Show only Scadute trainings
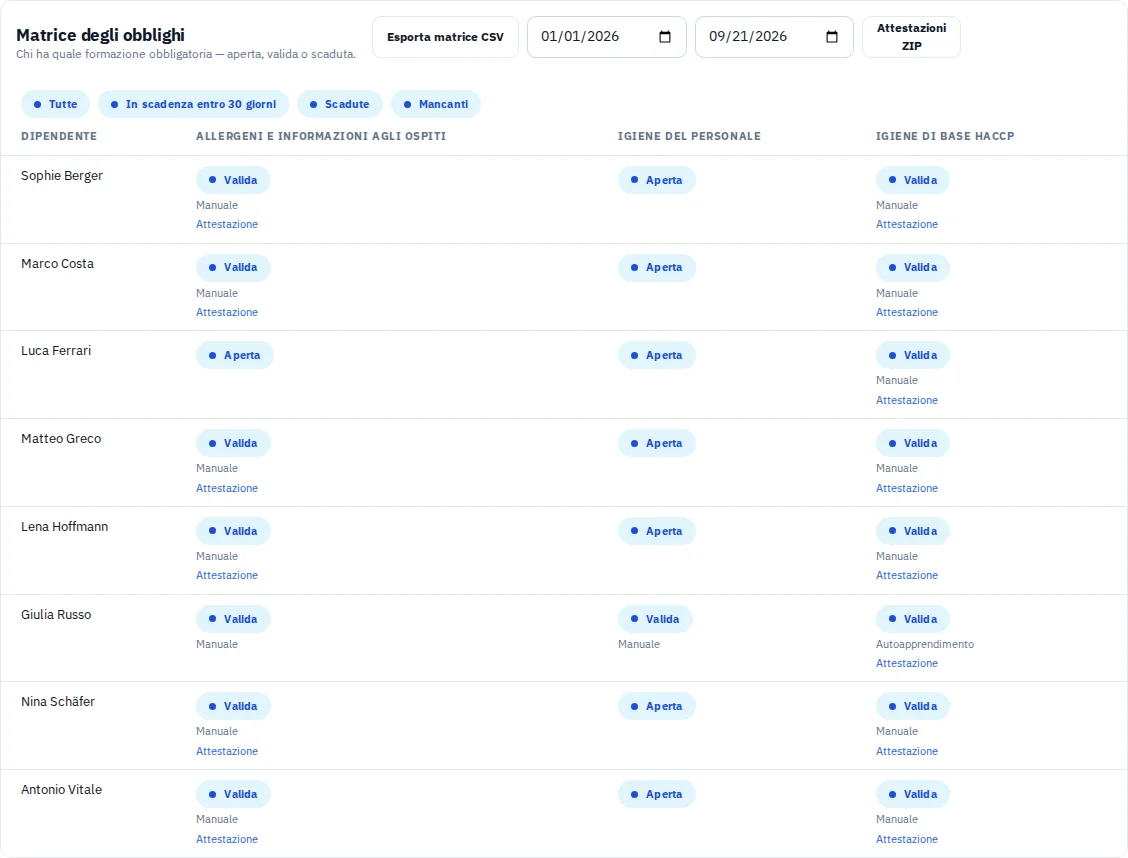 [x=340, y=104]
